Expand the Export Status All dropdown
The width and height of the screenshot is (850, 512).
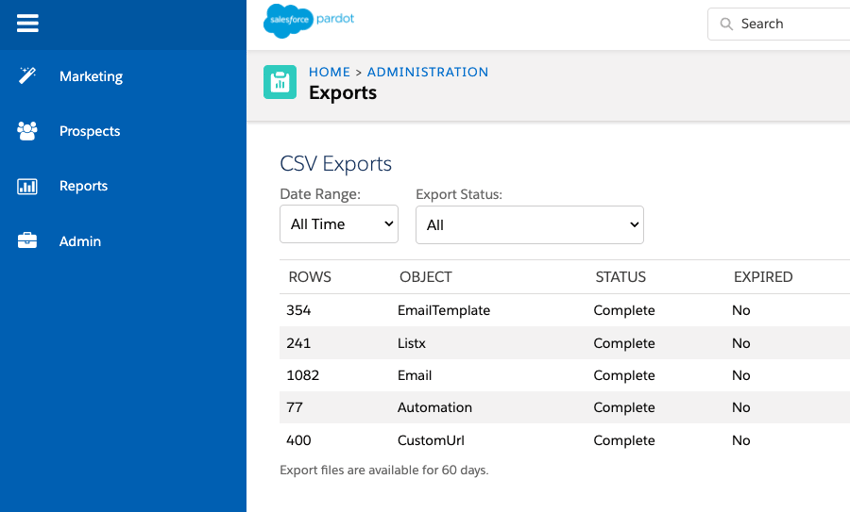click(530, 225)
